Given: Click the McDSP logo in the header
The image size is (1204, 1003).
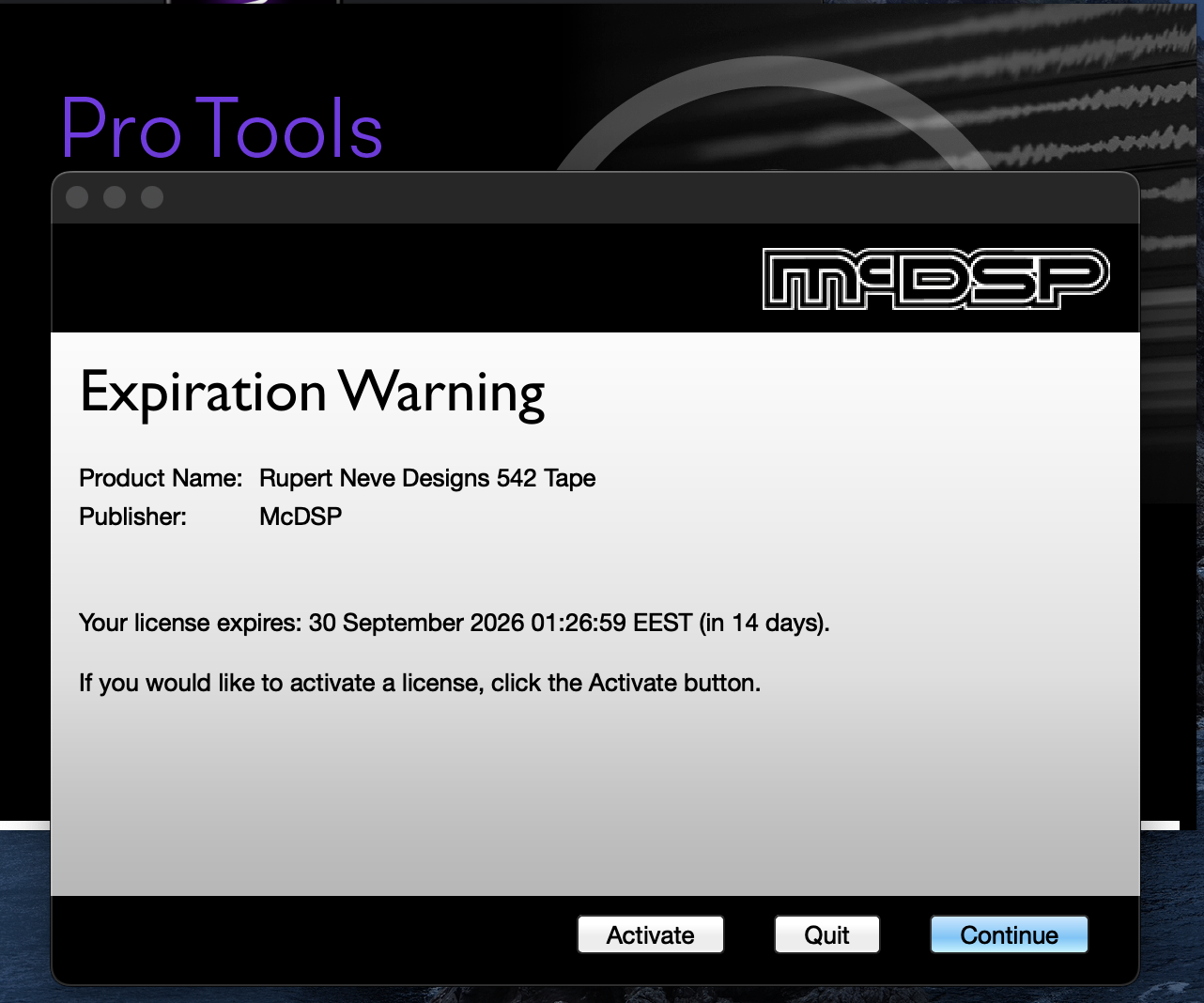Looking at the screenshot, I should [x=935, y=279].
